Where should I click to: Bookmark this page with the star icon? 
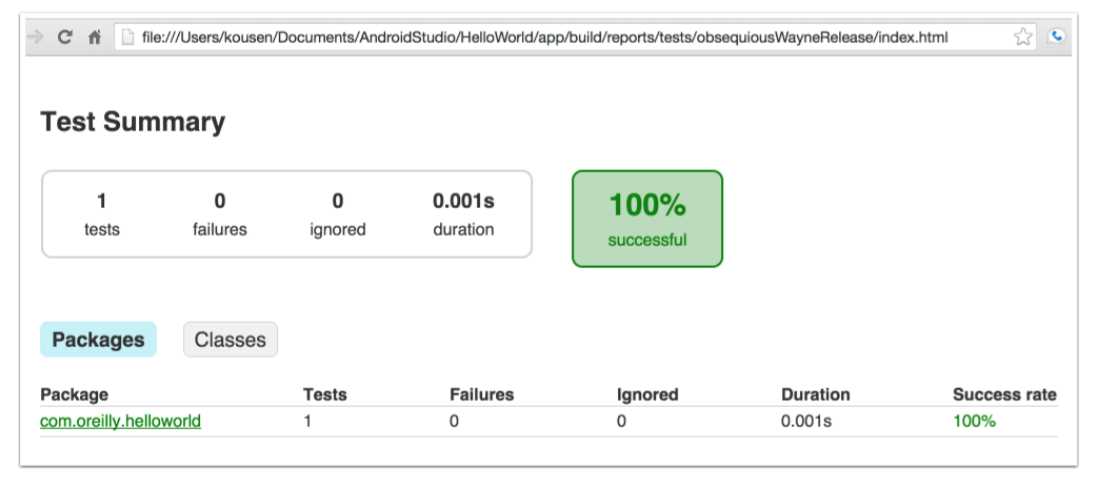pyautogui.click(x=1023, y=37)
